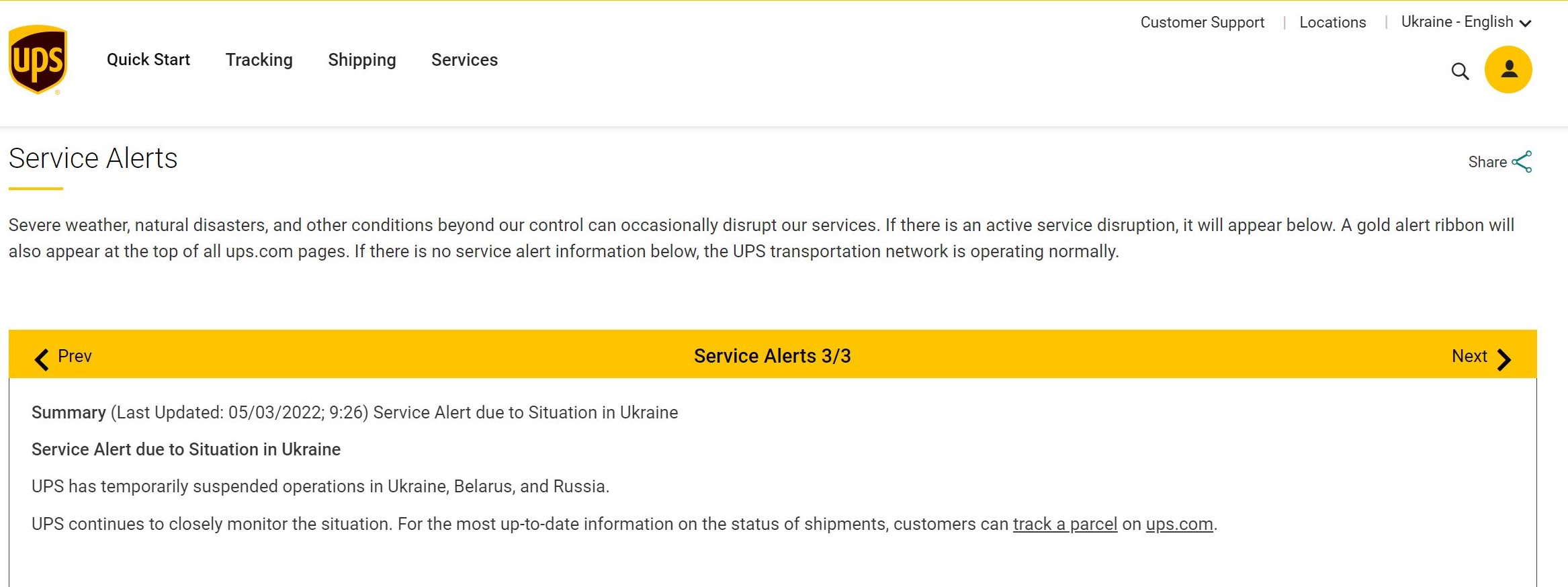
Task: Click the chevron beside Ukraine - English
Action: [x=1526, y=23]
